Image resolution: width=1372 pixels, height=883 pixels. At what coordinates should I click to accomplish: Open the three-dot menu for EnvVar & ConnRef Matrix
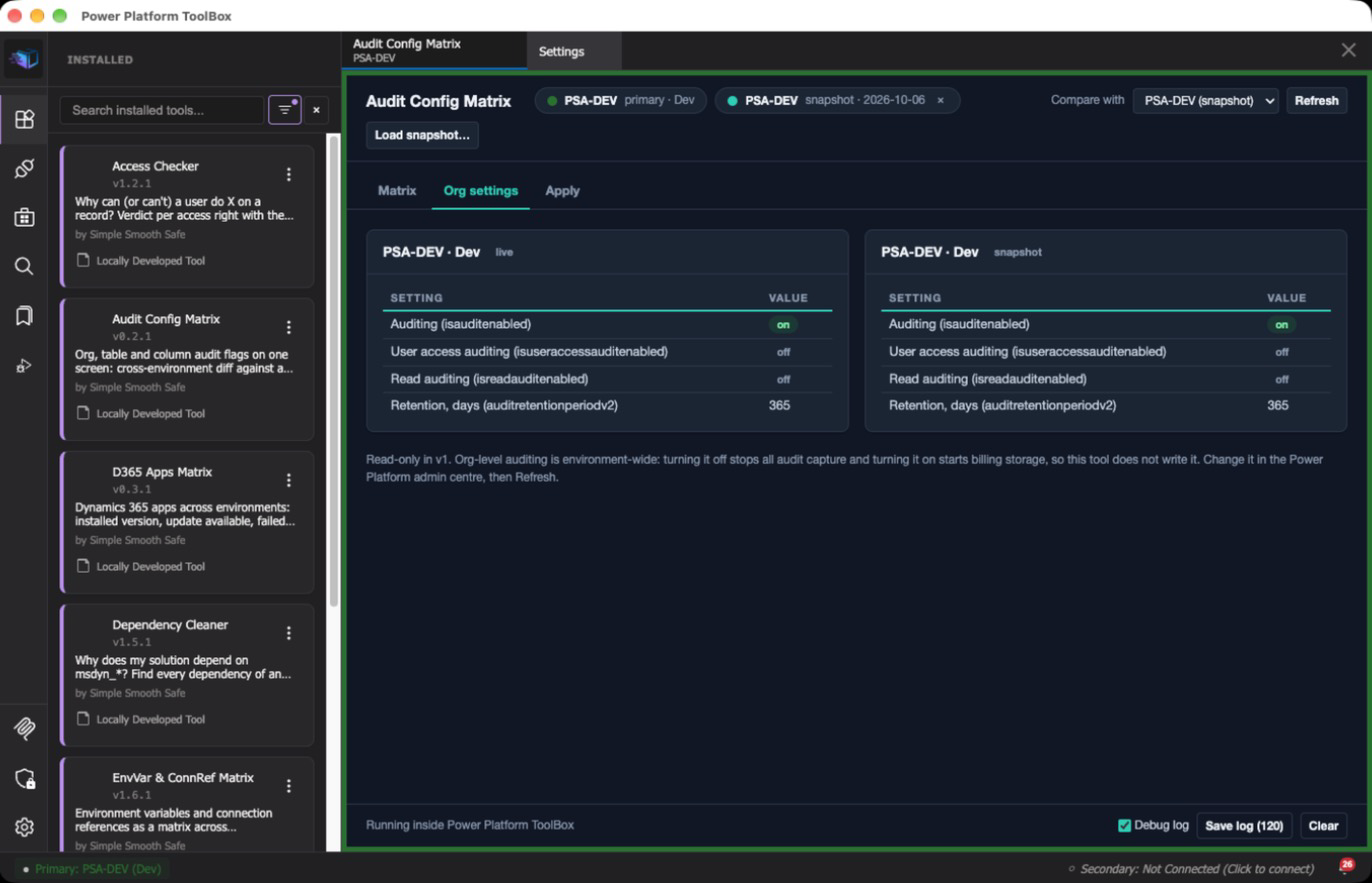tap(289, 786)
